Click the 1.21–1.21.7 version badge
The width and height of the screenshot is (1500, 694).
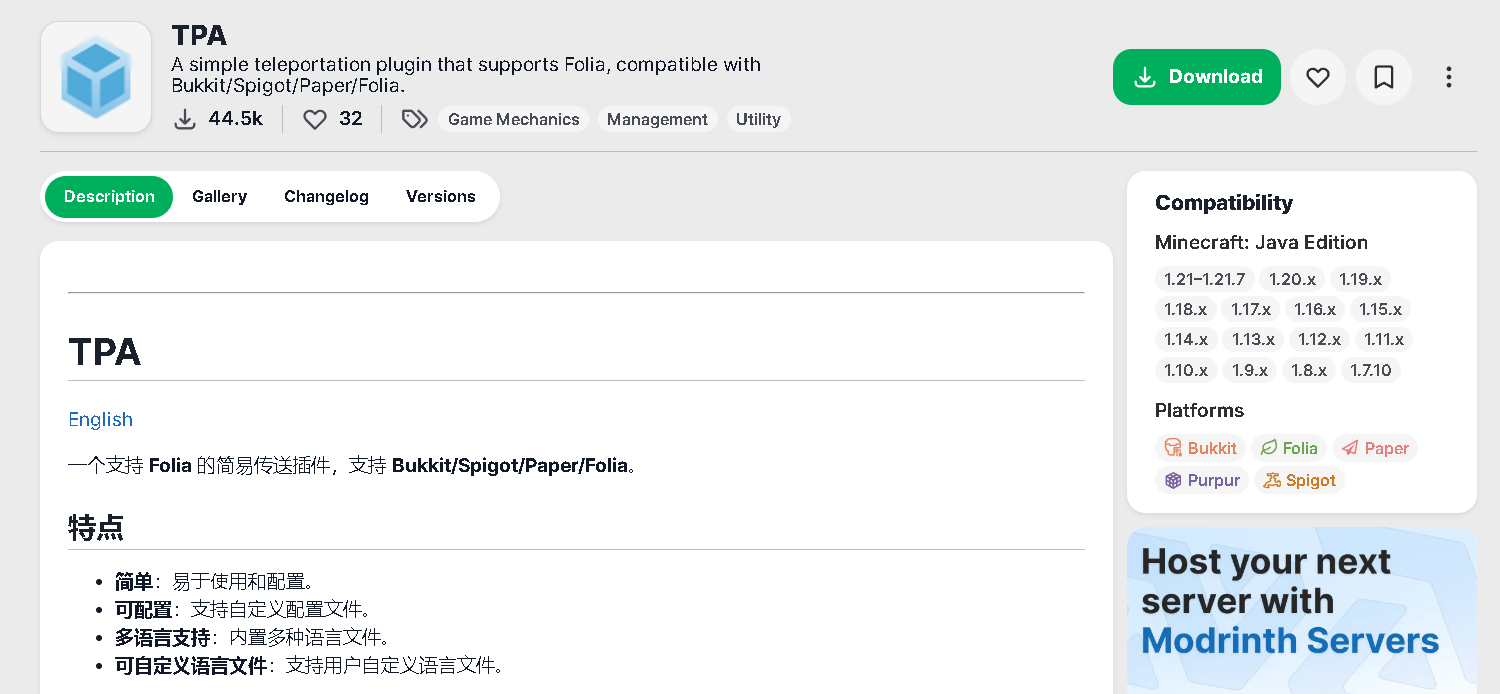pyautogui.click(x=1204, y=279)
